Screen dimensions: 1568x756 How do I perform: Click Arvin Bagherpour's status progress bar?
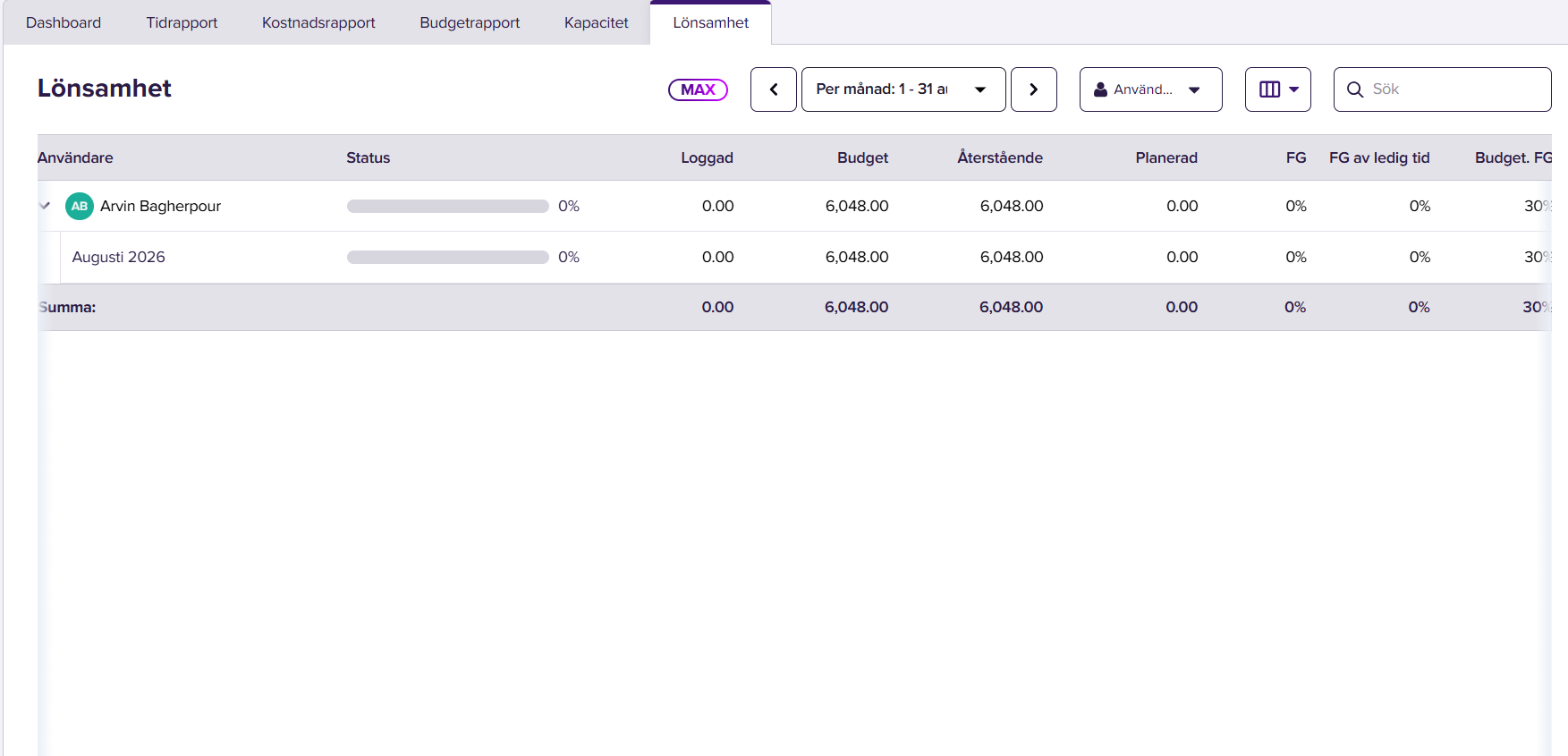click(448, 206)
